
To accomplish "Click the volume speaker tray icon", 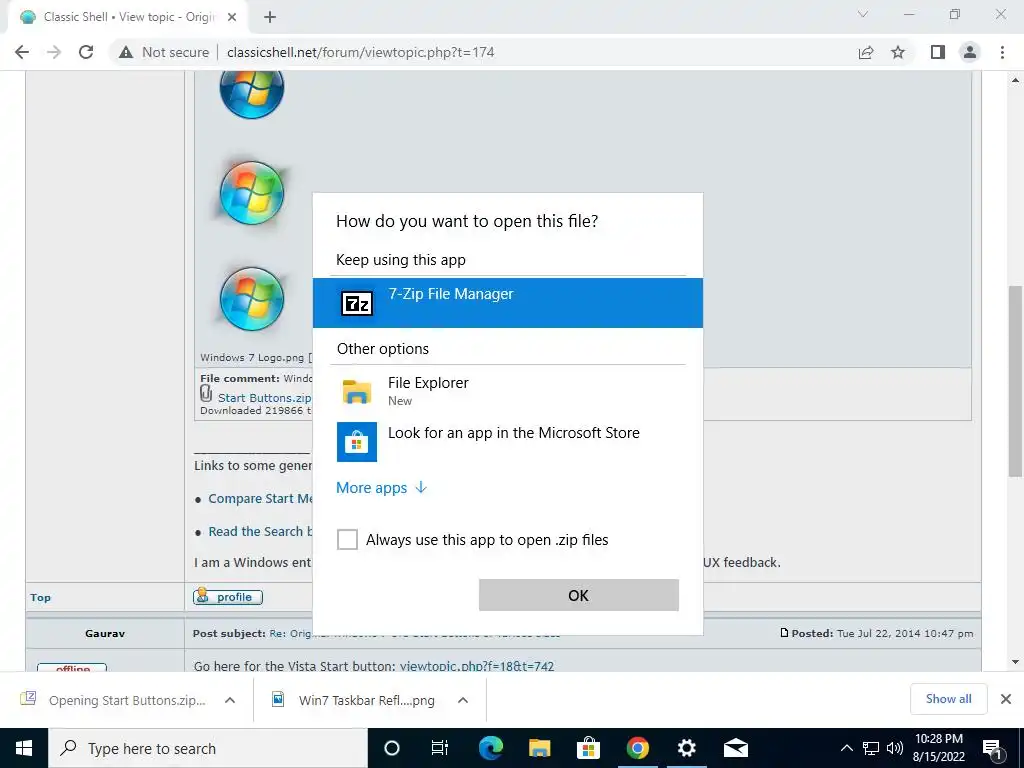I will pyautogui.click(x=895, y=748).
